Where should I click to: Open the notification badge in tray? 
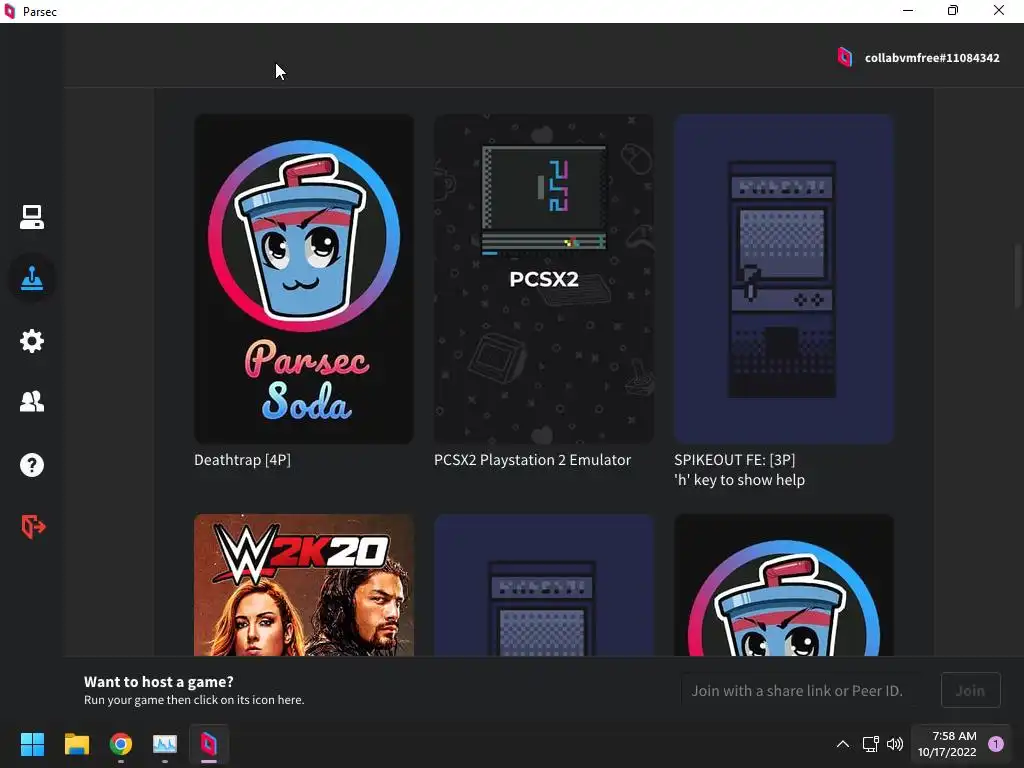click(996, 744)
